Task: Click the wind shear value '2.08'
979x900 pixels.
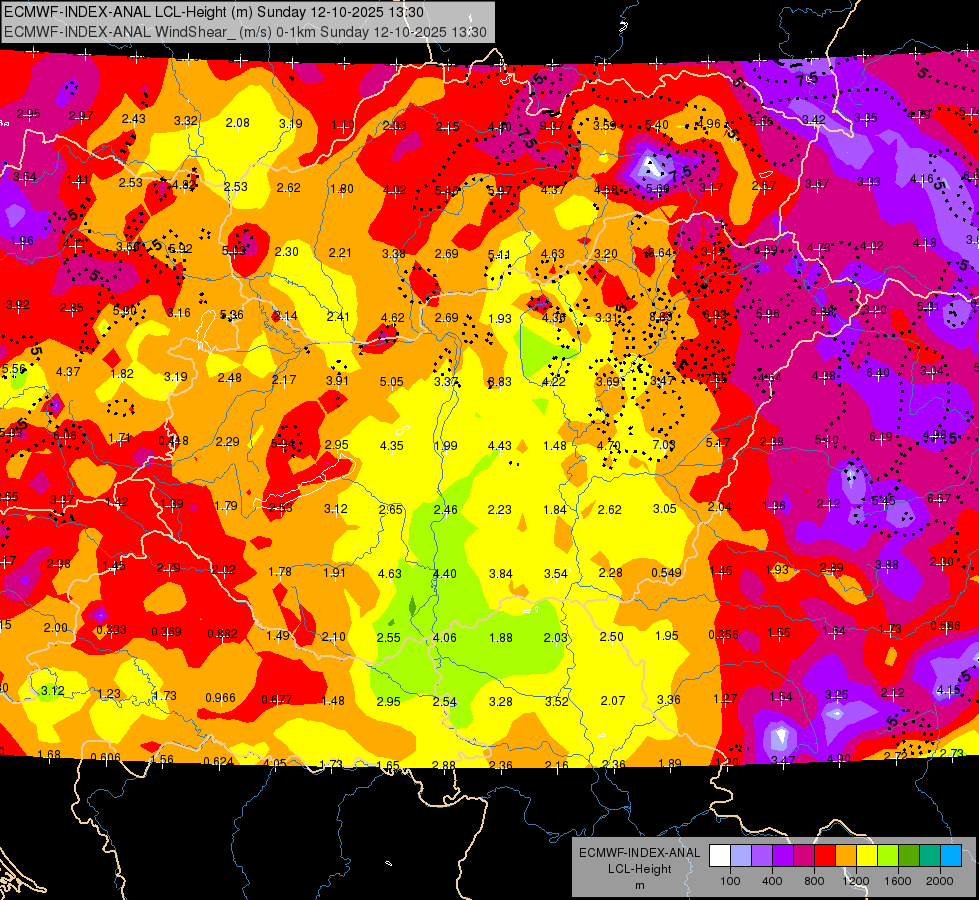Action: point(237,122)
